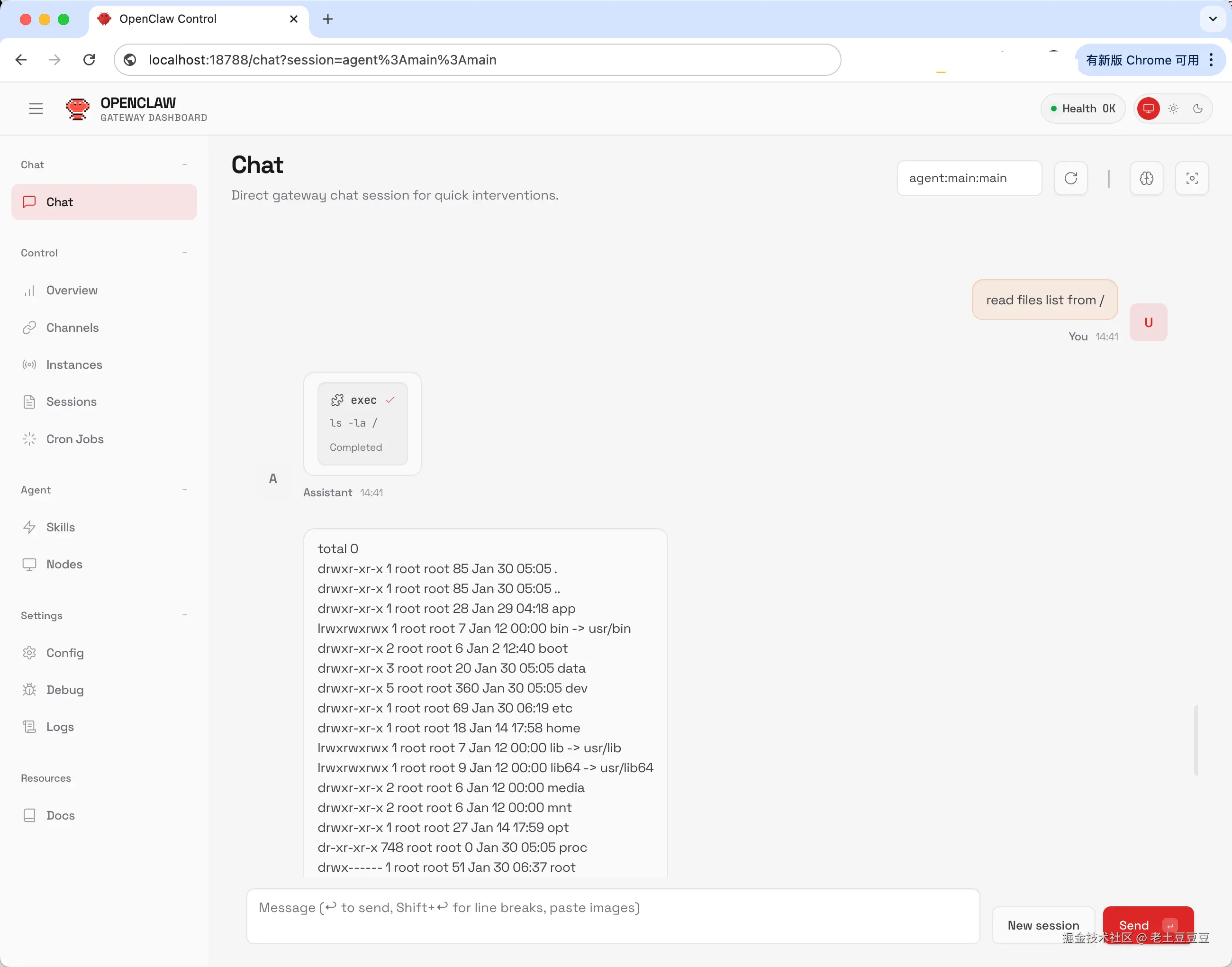Toggle the hamburger sidebar menu

point(36,108)
